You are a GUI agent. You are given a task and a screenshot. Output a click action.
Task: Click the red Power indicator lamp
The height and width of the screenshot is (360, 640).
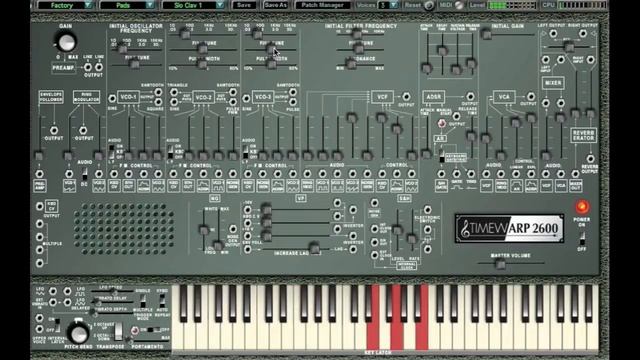(582, 207)
